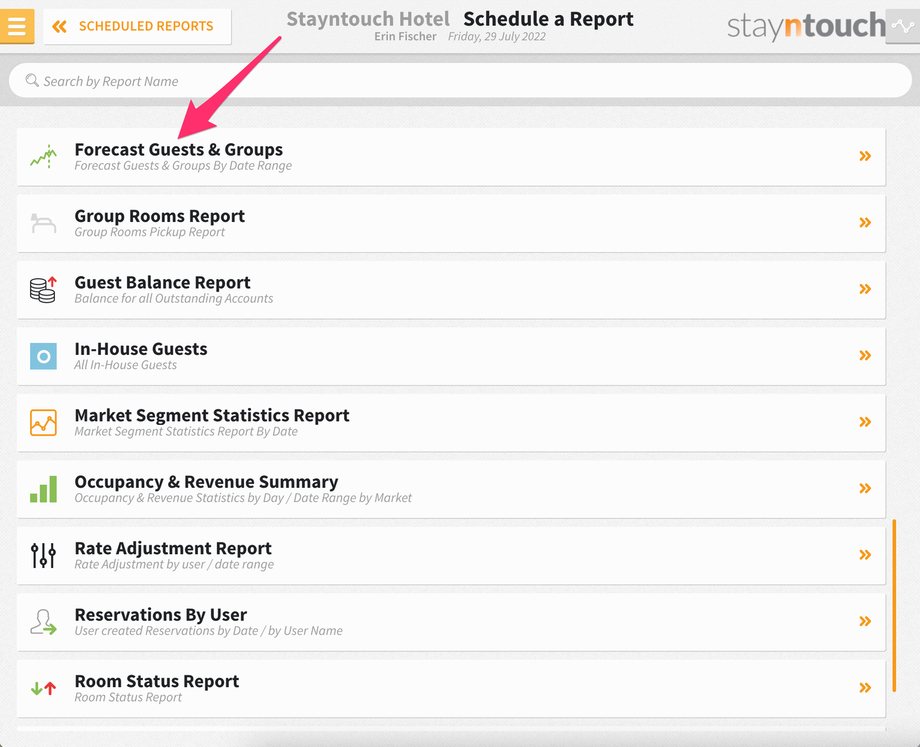Select the Room Status Report title
Screen dimensions: 920x747
[157, 681]
